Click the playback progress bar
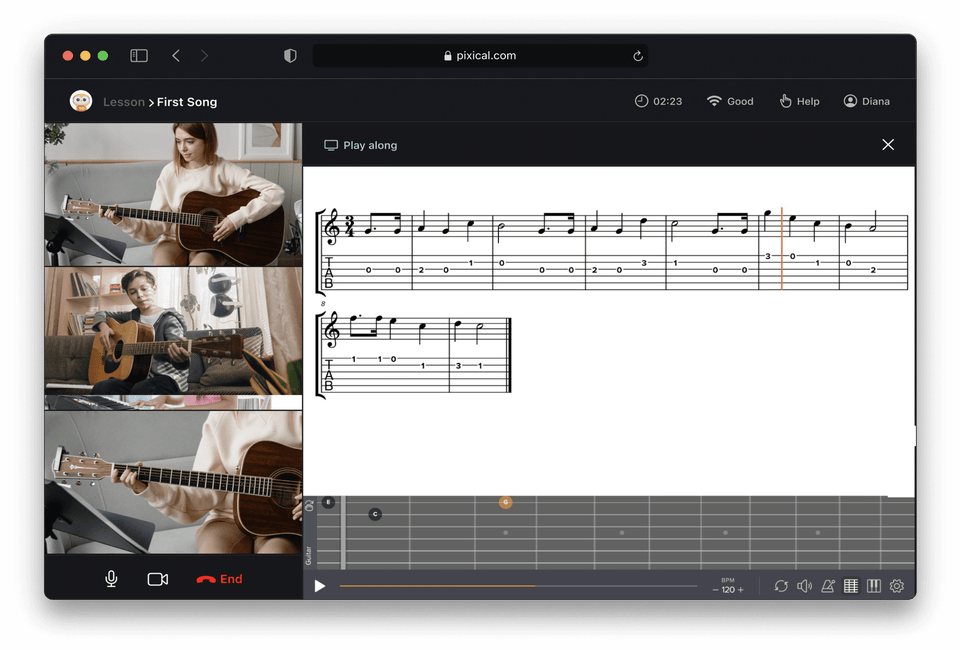 [x=518, y=586]
